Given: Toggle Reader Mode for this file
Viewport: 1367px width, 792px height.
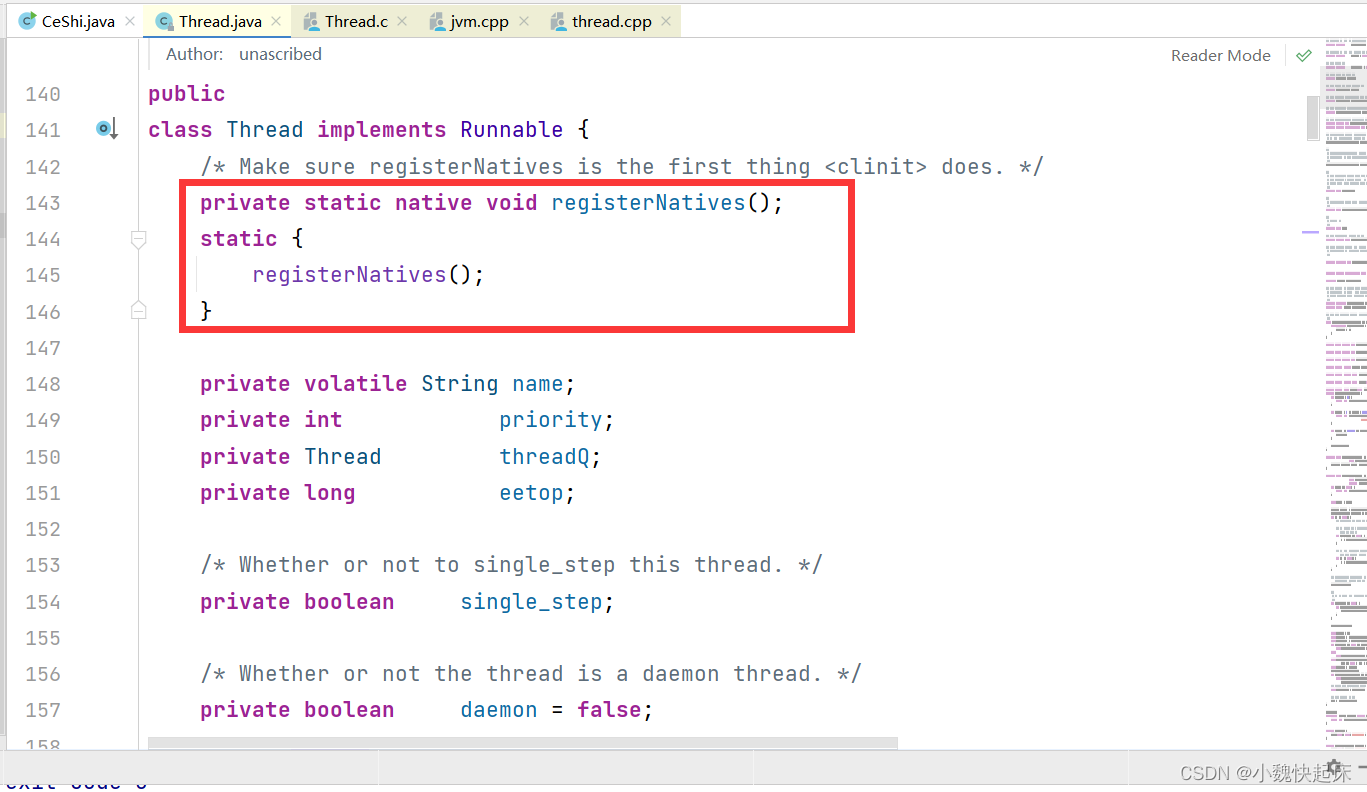Looking at the screenshot, I should (x=1221, y=56).
